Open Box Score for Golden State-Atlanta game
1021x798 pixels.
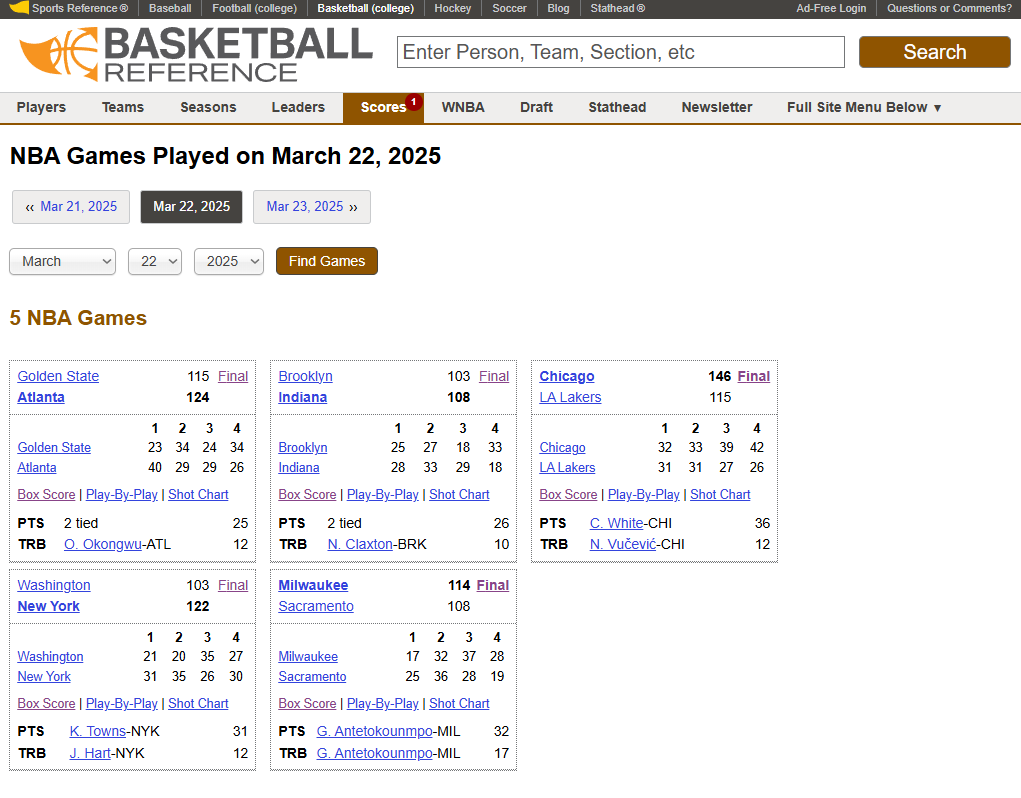(46, 494)
